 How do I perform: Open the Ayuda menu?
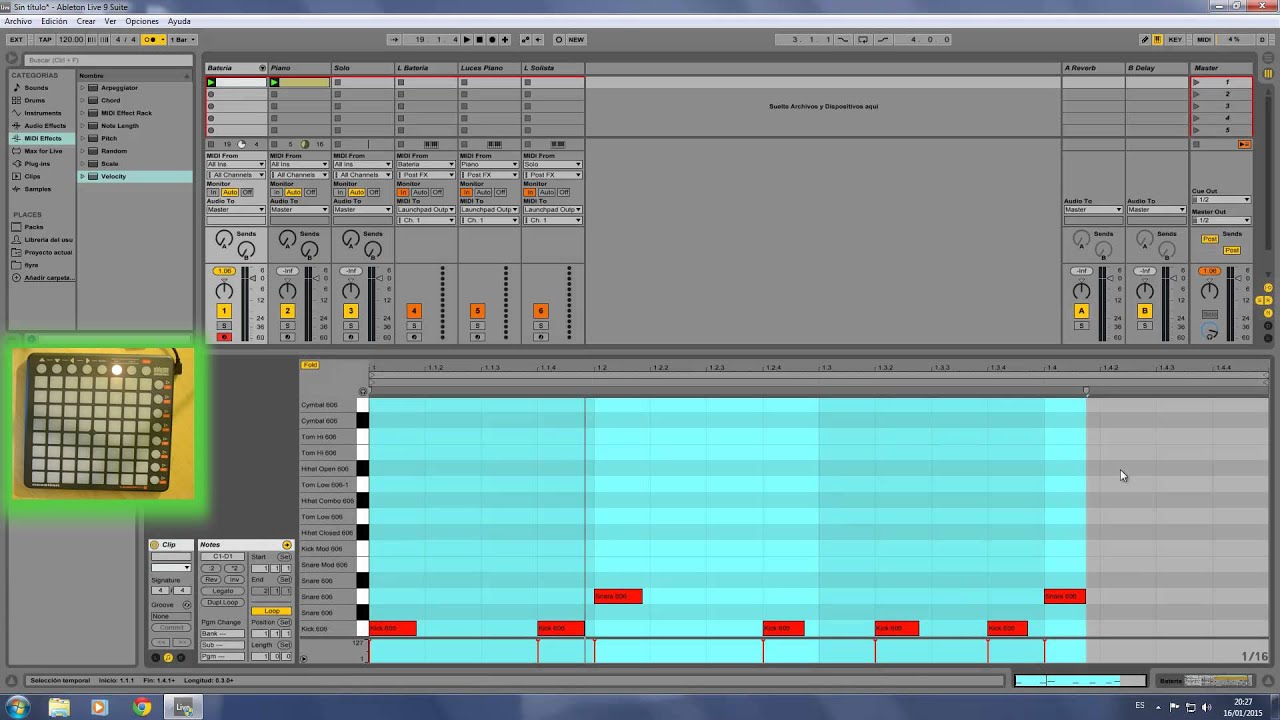click(x=179, y=21)
